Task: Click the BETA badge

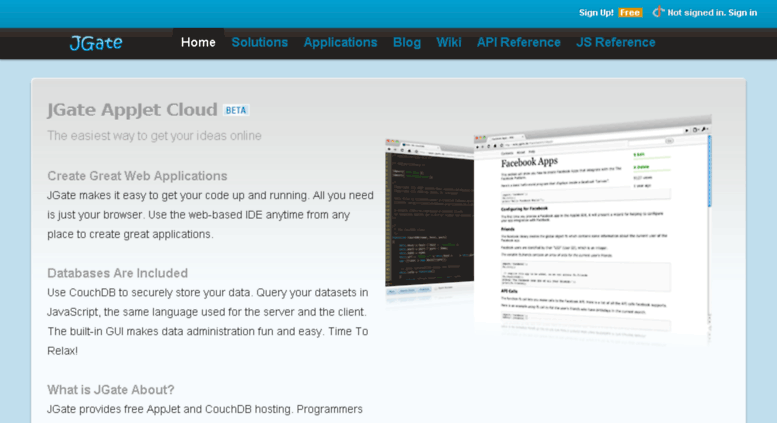Action: pyautogui.click(x=236, y=110)
